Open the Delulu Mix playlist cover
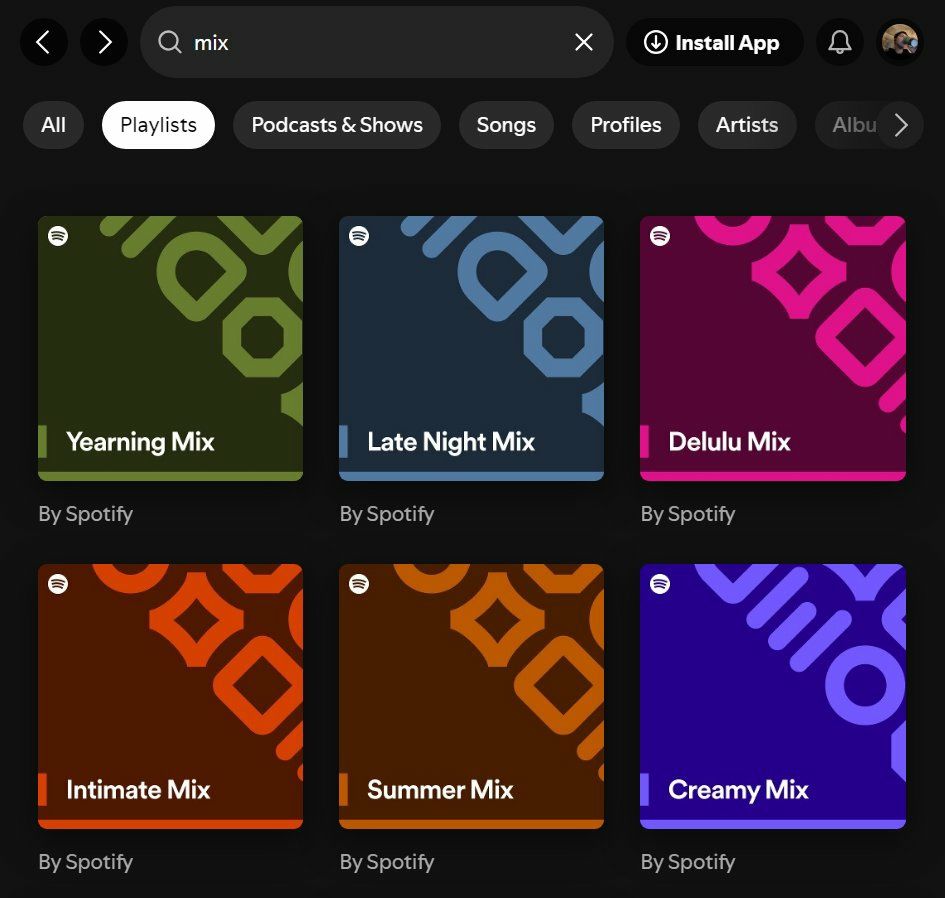Screen dimensions: 945x898 coord(773,348)
